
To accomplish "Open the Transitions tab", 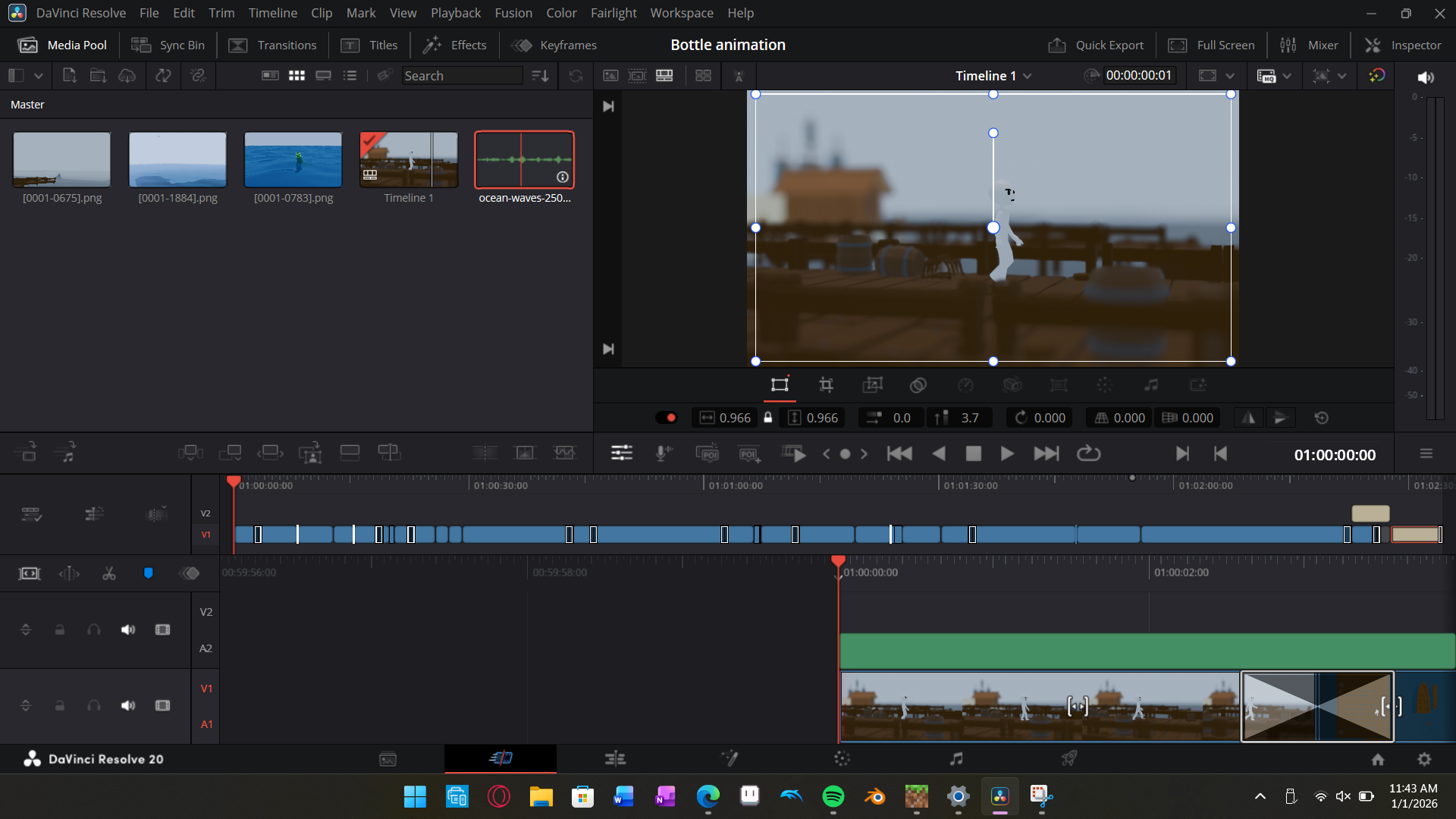I will point(272,45).
